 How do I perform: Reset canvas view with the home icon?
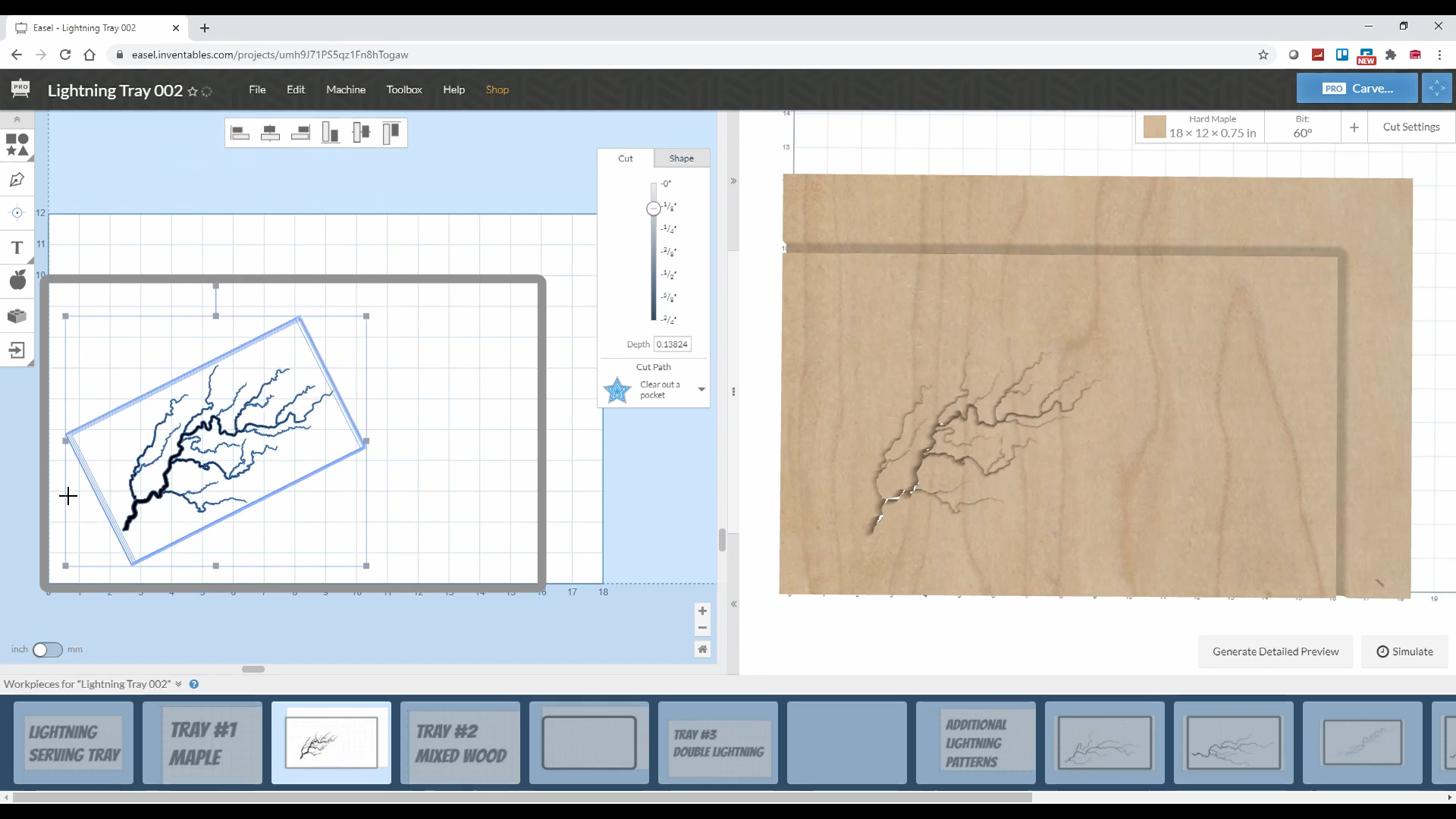(702, 649)
